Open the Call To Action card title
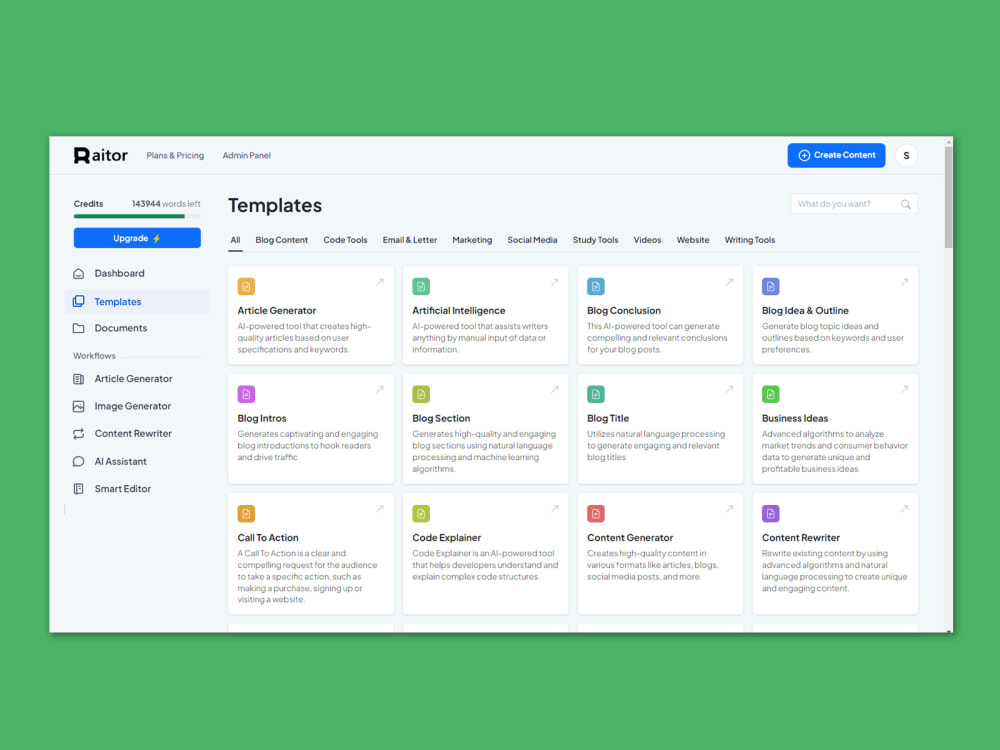Screen dimensions: 1000x750 pos(268,538)
